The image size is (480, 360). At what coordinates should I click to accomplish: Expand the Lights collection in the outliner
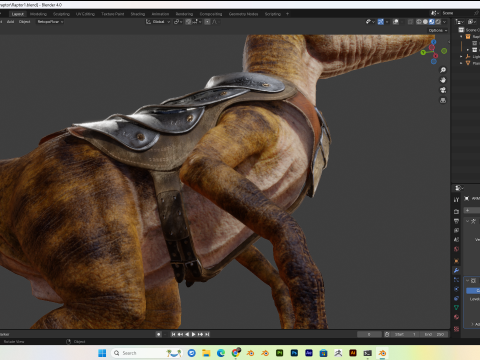click(461, 57)
